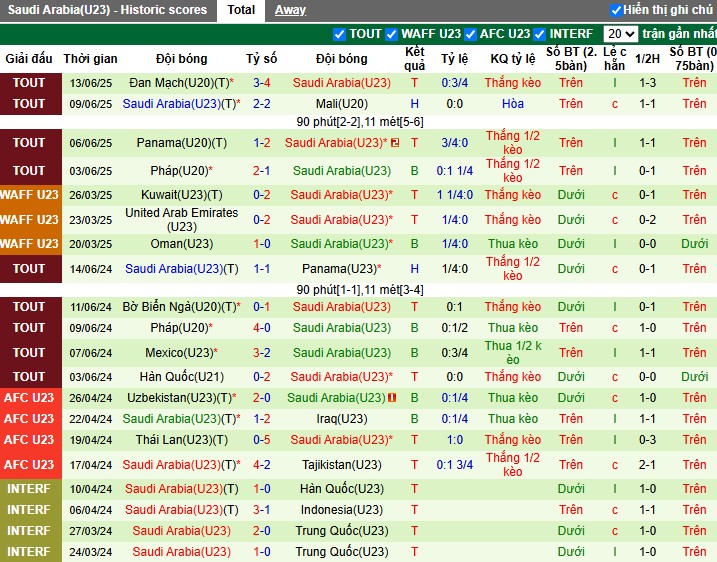Click odds 0:1 3/4 in Tajikistan row
The image size is (717, 562).
coord(455,465)
